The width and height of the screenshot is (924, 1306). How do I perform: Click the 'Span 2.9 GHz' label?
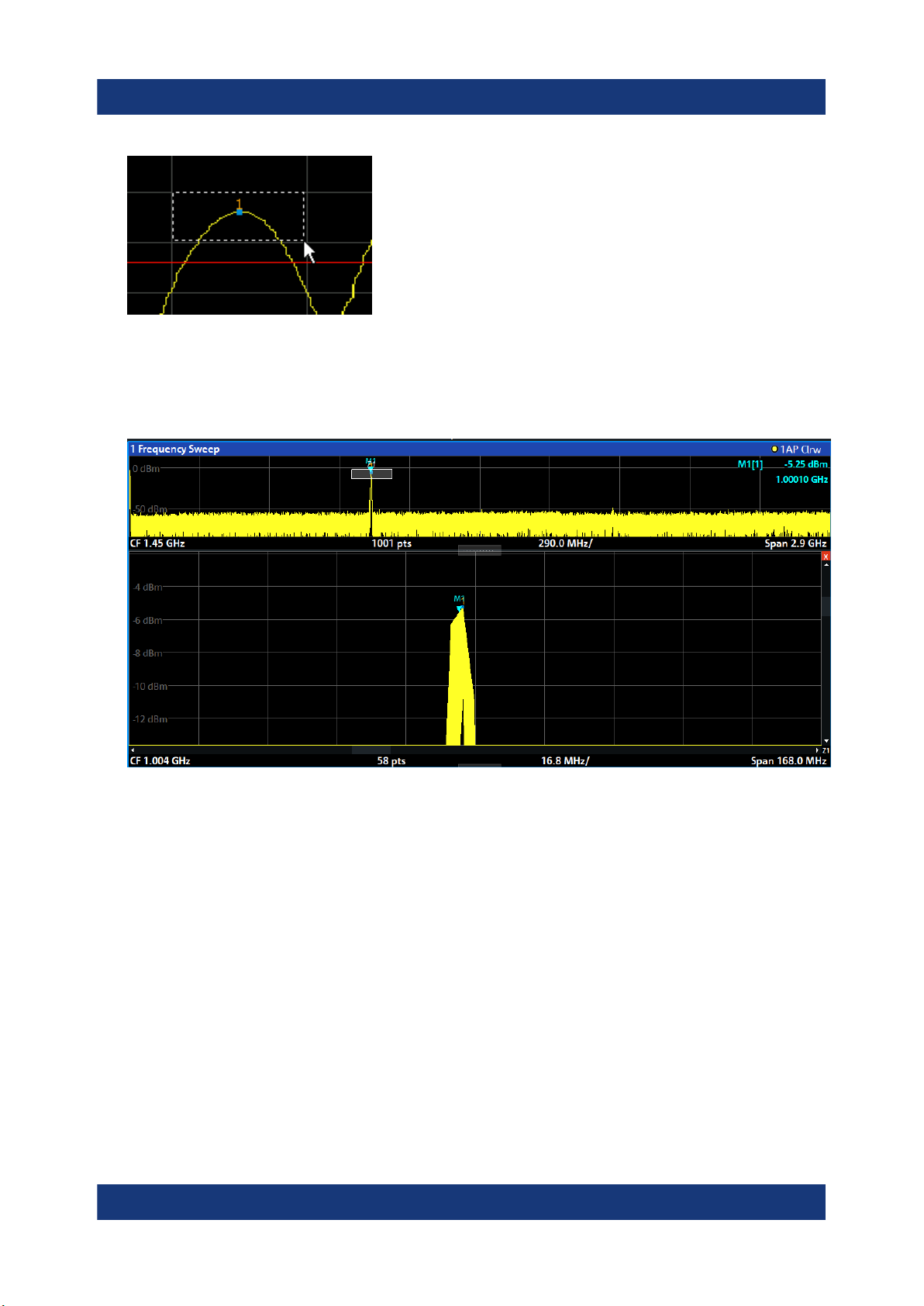tap(795, 543)
